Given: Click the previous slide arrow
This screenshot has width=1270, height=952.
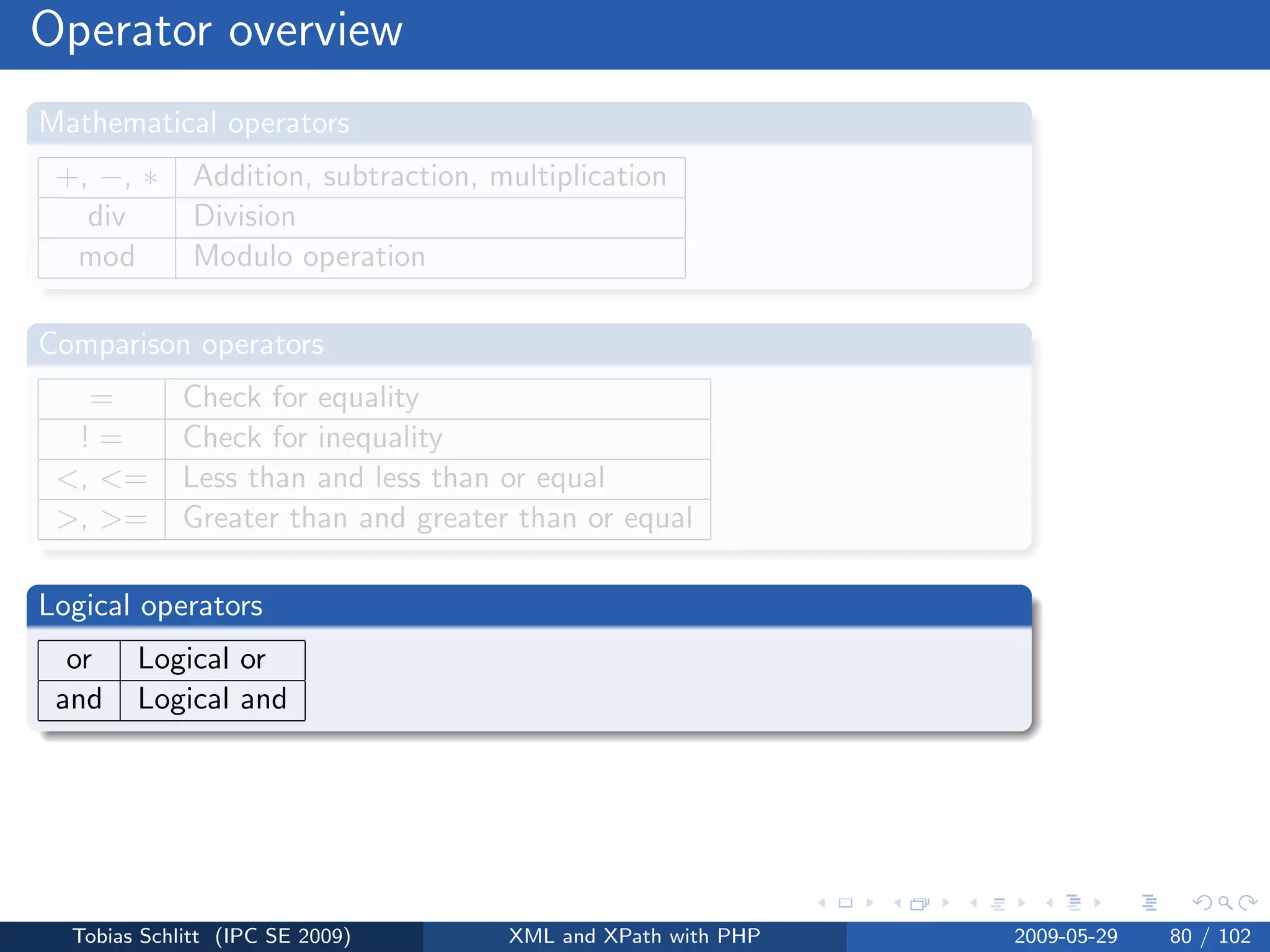Looking at the screenshot, I should [822, 903].
